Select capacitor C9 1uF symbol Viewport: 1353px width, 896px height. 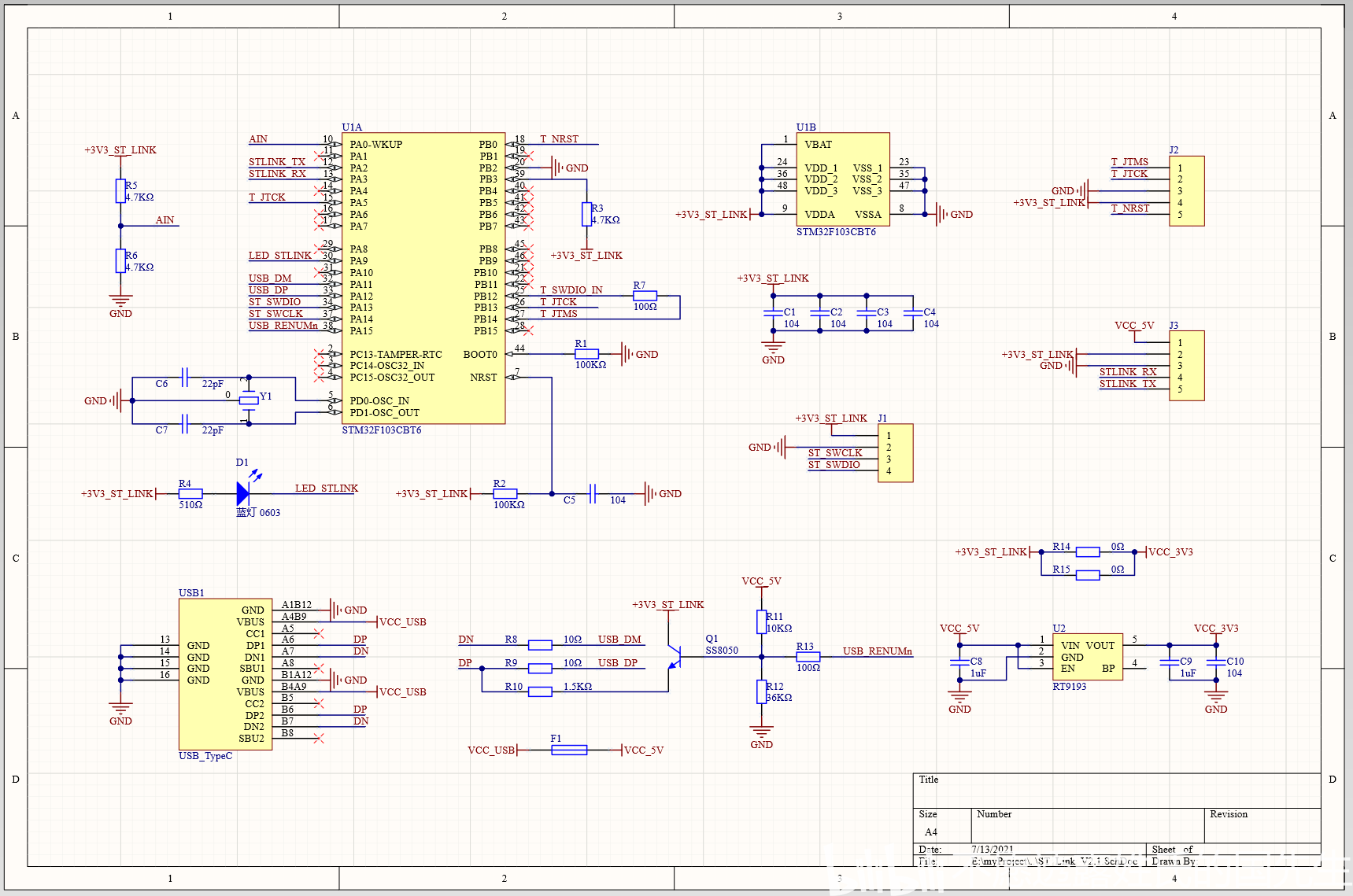click(1170, 662)
